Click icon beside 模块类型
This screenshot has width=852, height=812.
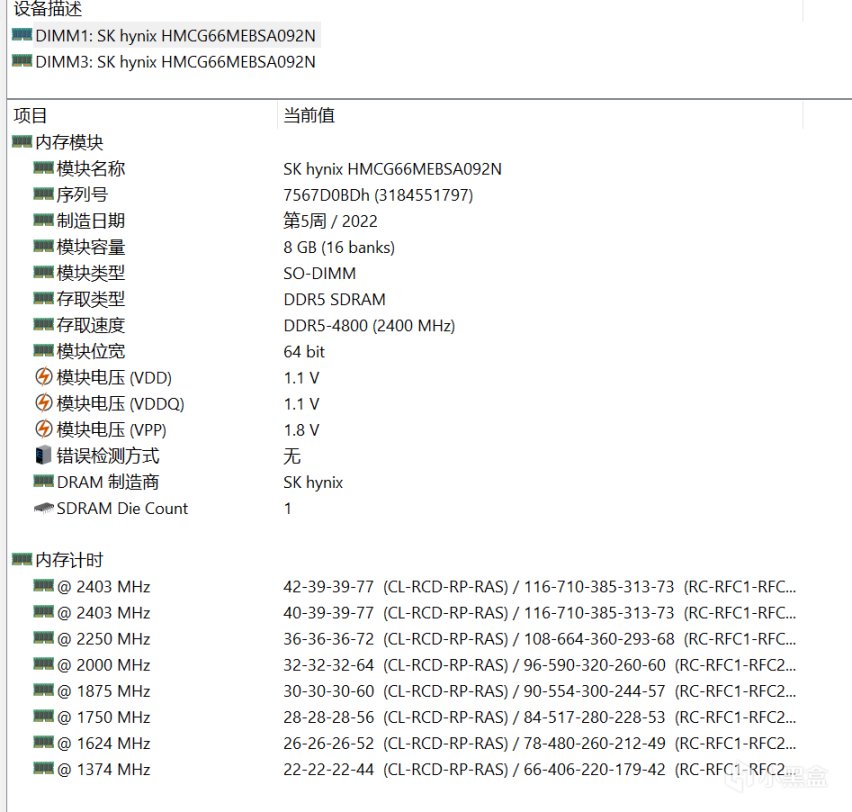coord(43,272)
